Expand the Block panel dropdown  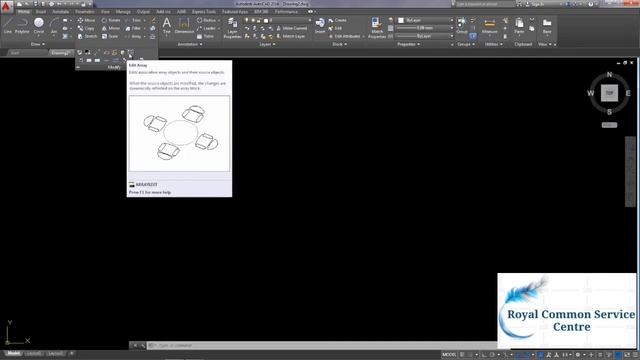pyautogui.click(x=340, y=44)
